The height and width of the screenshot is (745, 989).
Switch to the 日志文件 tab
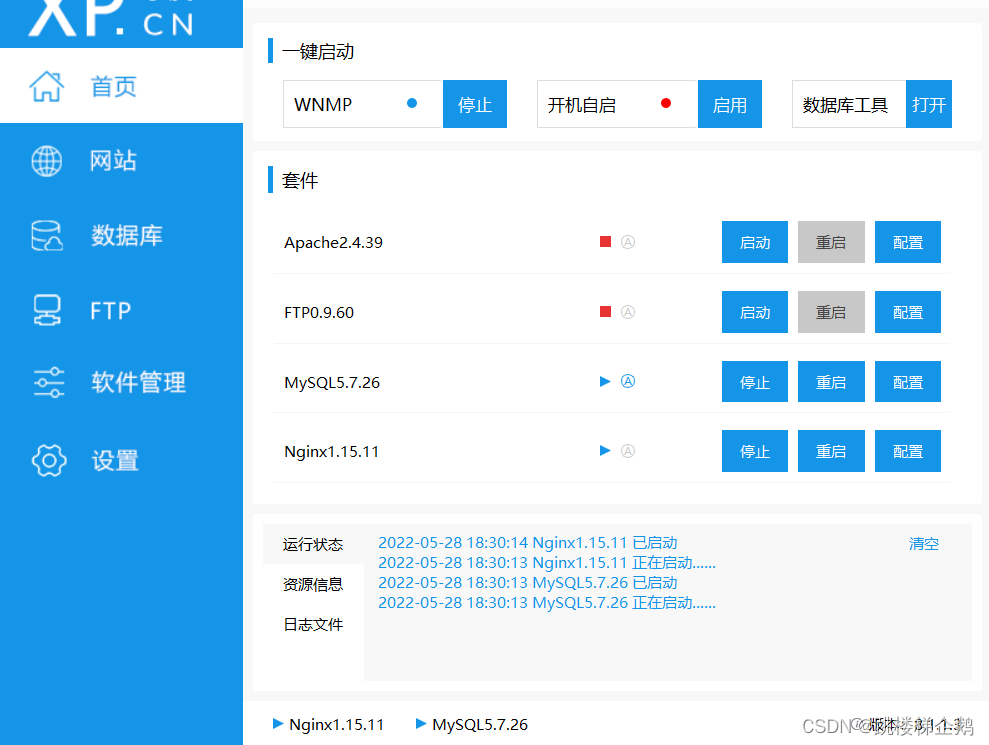tap(313, 625)
